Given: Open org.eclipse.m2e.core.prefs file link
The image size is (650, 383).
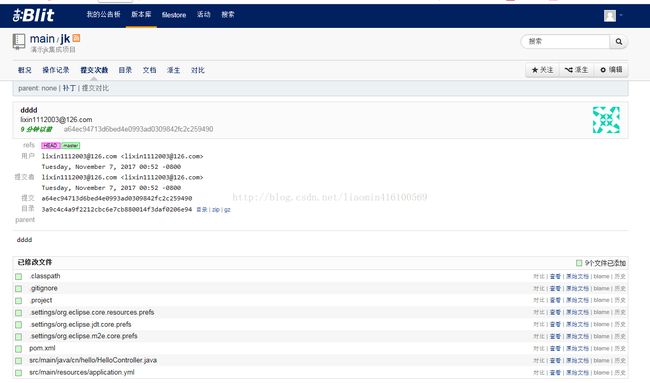Looking at the screenshot, I should click(x=83, y=336).
